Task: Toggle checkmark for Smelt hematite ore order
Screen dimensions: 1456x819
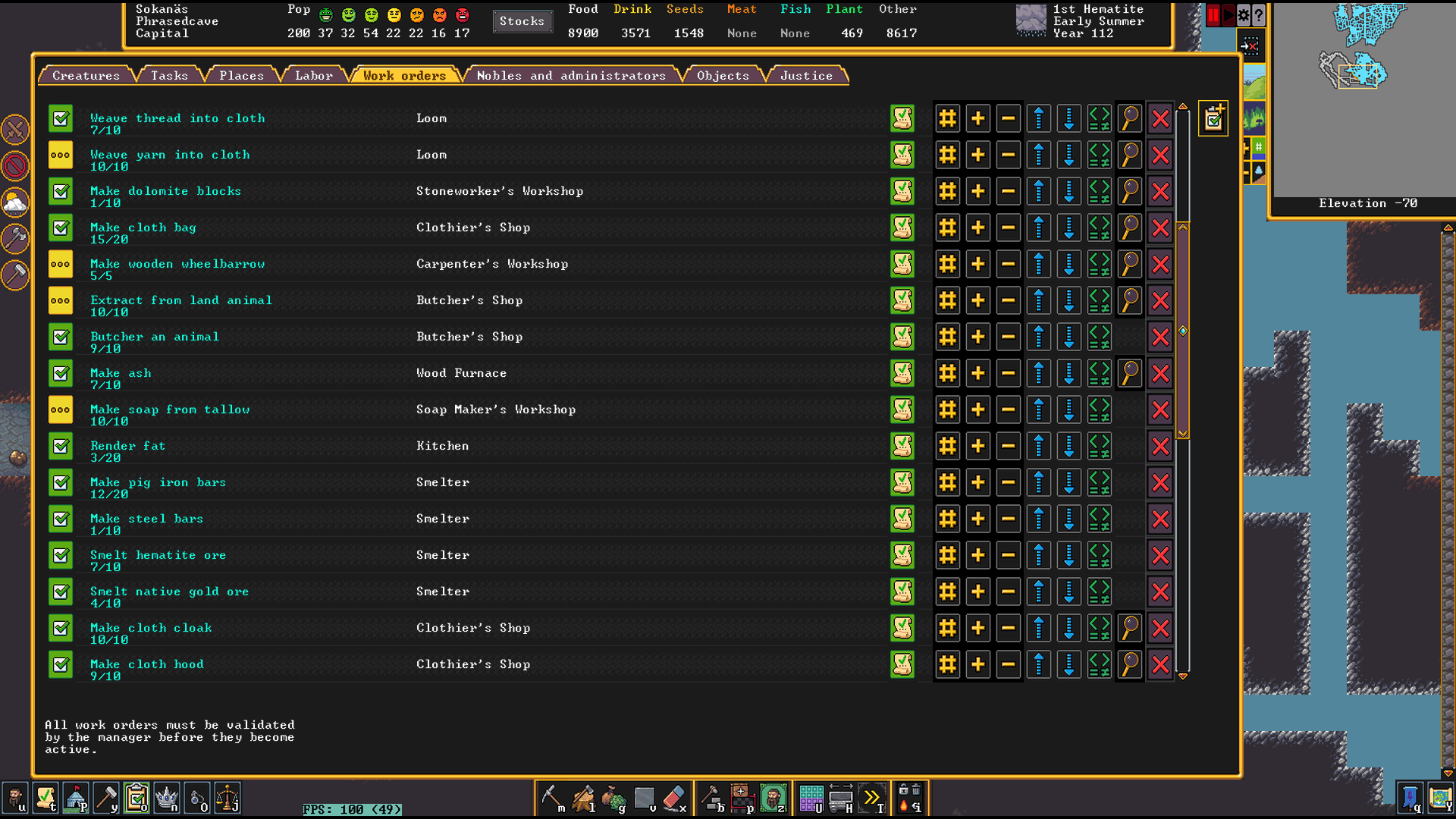Action: tap(61, 555)
